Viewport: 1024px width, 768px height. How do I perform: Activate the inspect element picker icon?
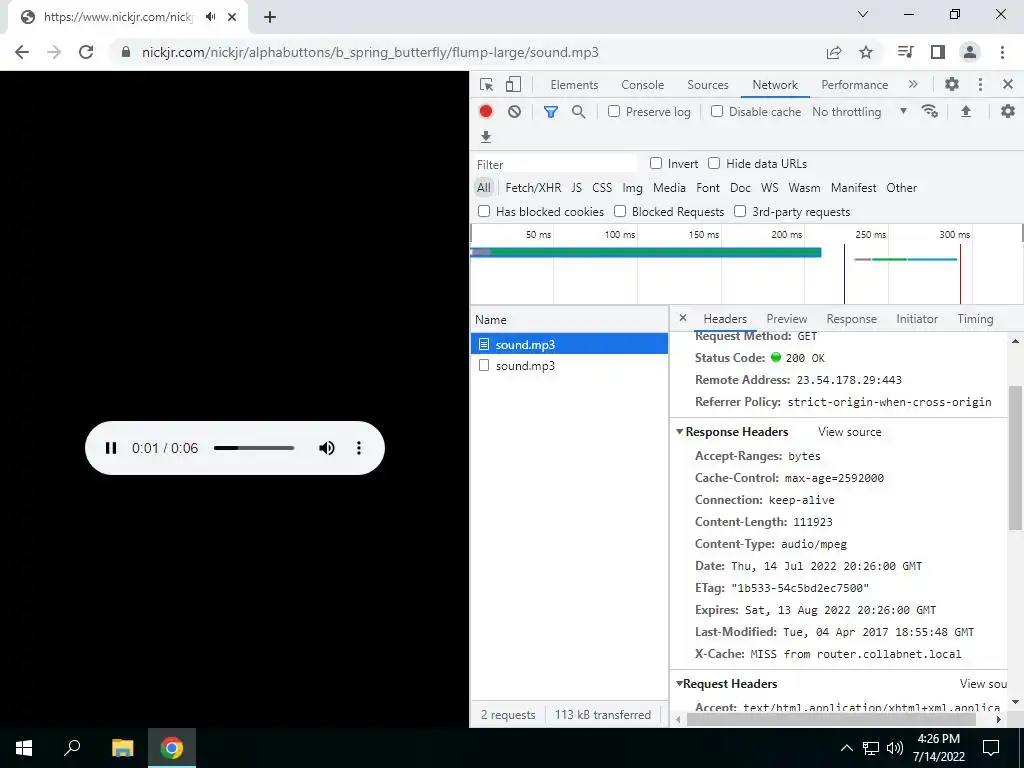pyautogui.click(x=487, y=85)
